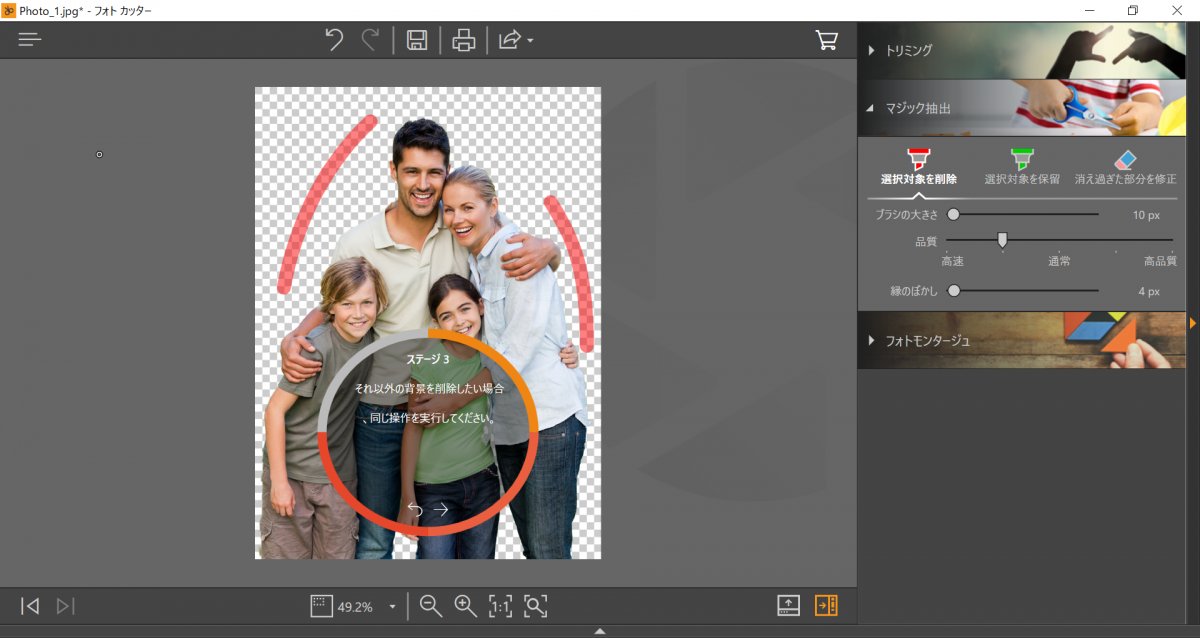Click the zoom out magnifier
Image resolution: width=1200 pixels, height=638 pixels.
[x=431, y=605]
